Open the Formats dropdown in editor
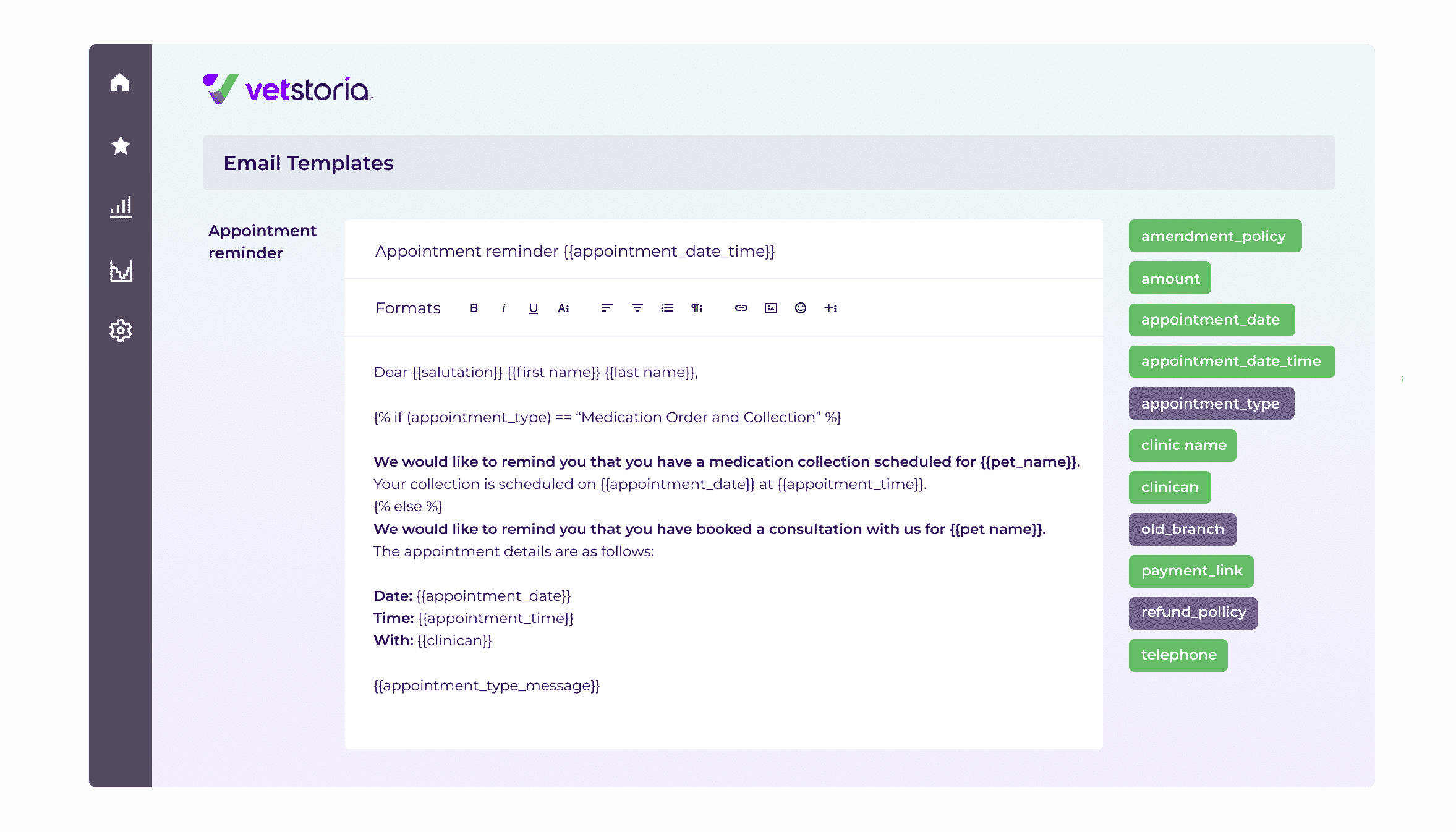The height and width of the screenshot is (832, 1456). click(x=407, y=307)
